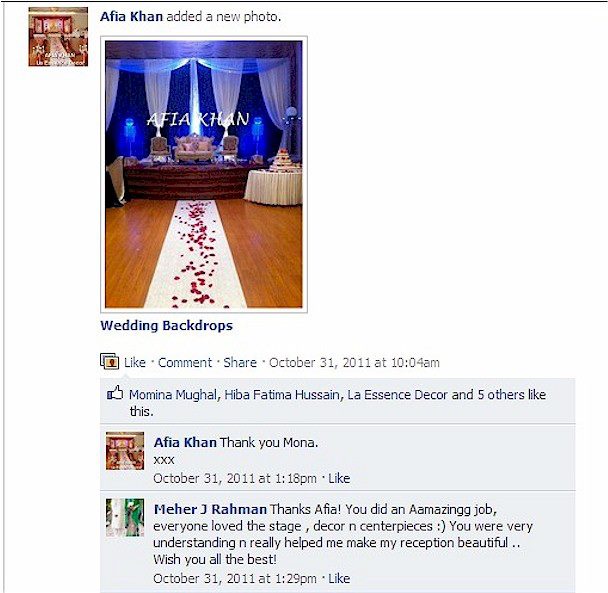
Task: Click the thumbs-up icon in the likes row
Action: tap(115, 393)
